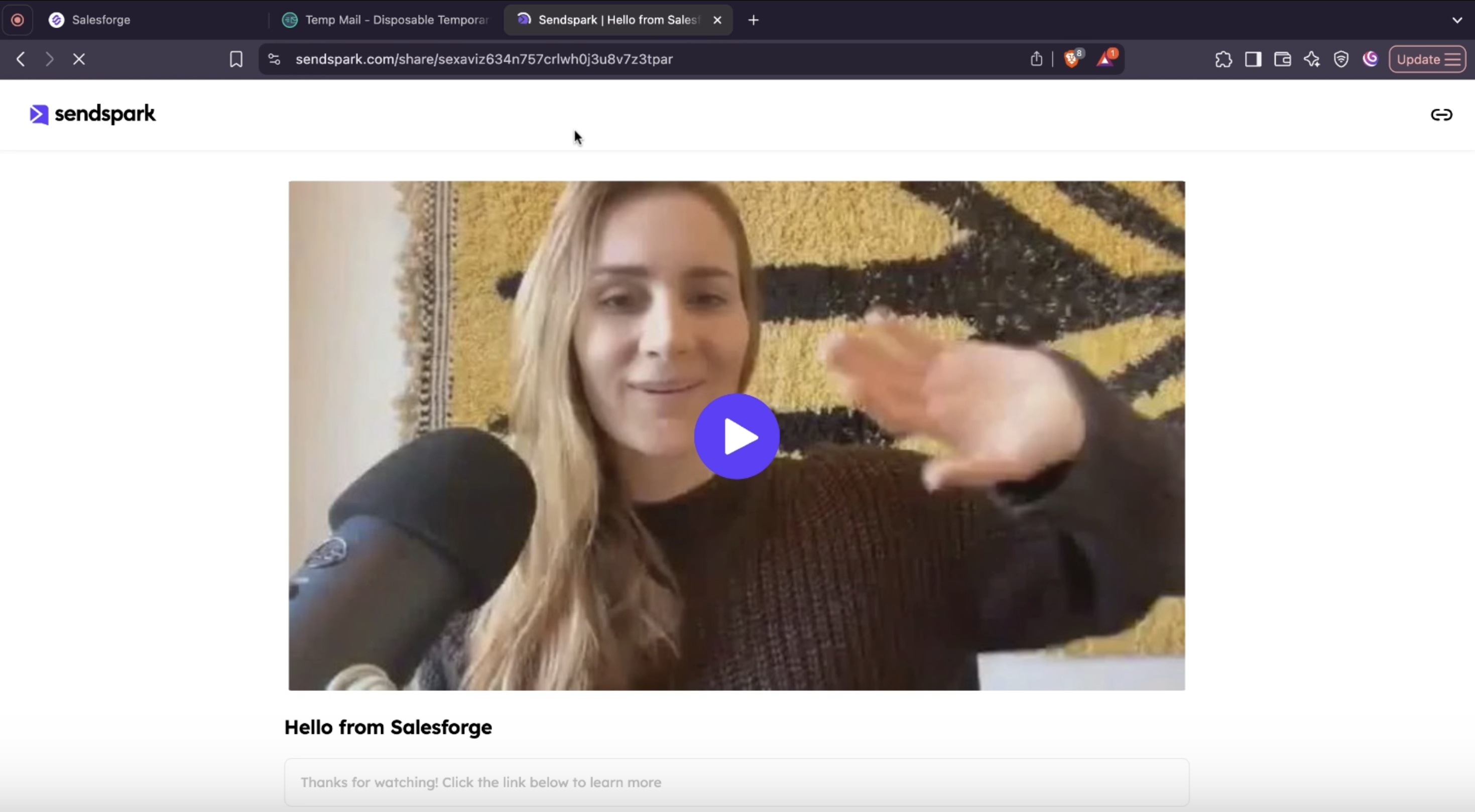Open the VPN shield icon
Screen dimensions: 1475x812
point(1341,59)
